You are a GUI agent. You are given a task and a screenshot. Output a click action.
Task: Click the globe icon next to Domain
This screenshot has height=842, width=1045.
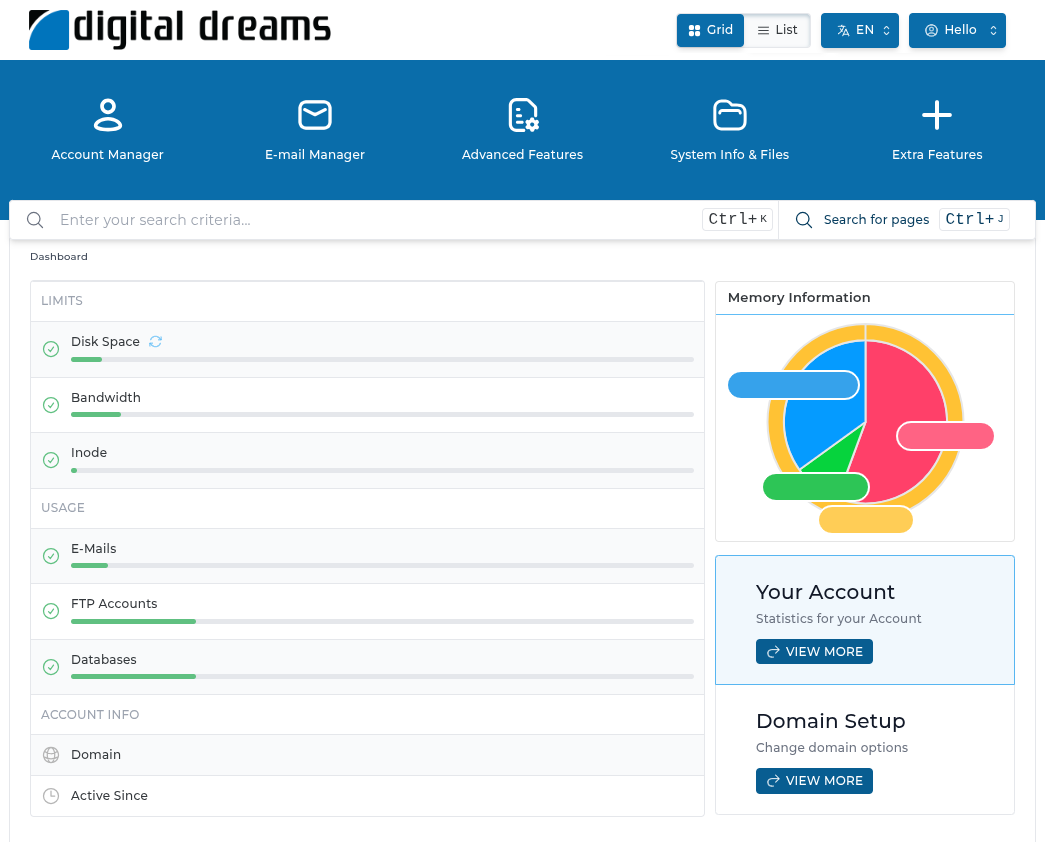tap(51, 755)
